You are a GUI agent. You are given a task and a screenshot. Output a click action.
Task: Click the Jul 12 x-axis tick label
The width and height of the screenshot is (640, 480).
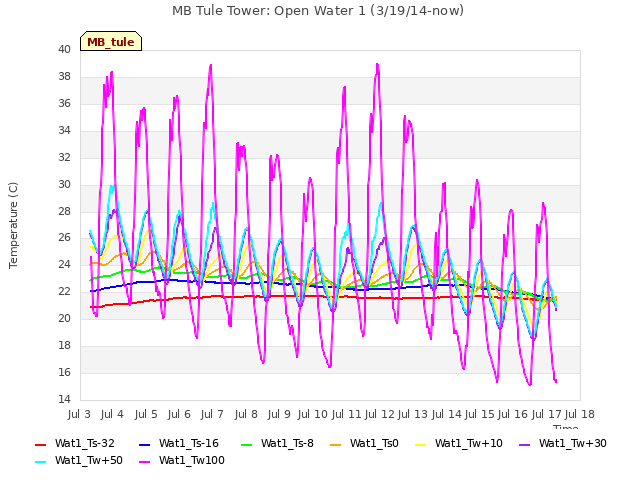(x=379, y=414)
